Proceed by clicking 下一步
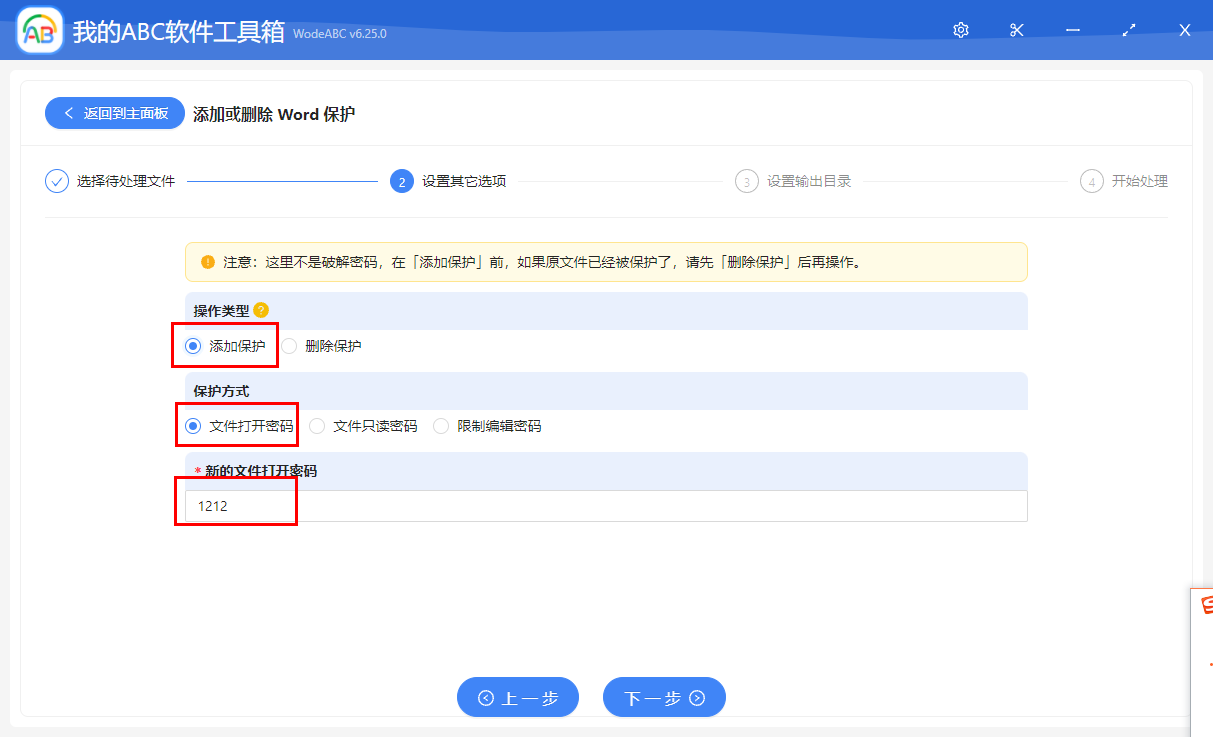Image resolution: width=1213 pixels, height=737 pixels. point(664,697)
